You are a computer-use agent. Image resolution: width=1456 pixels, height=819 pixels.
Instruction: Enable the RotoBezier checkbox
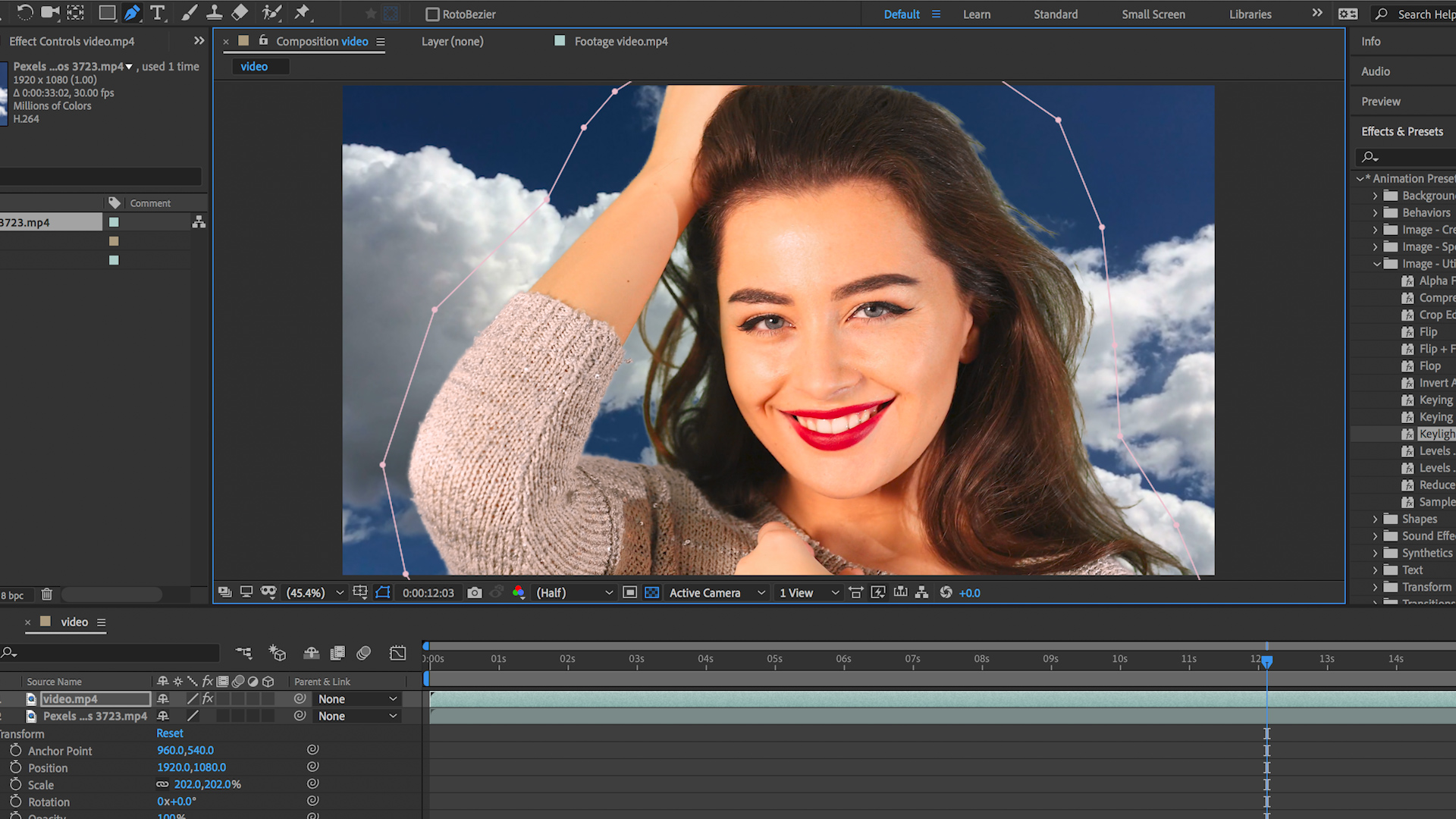432,14
